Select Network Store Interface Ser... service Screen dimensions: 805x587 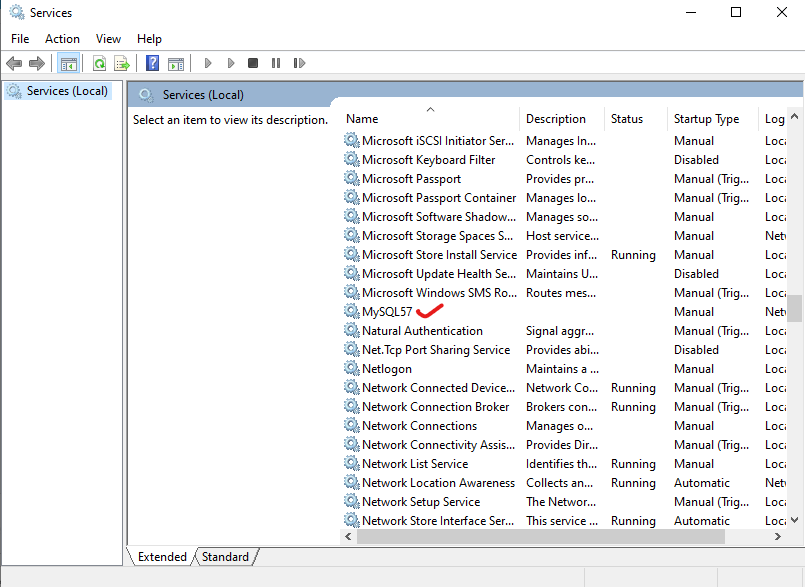[x=438, y=521]
